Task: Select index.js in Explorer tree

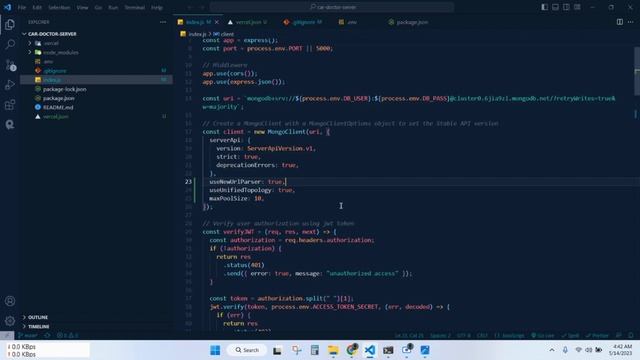Action: [x=96, y=80]
